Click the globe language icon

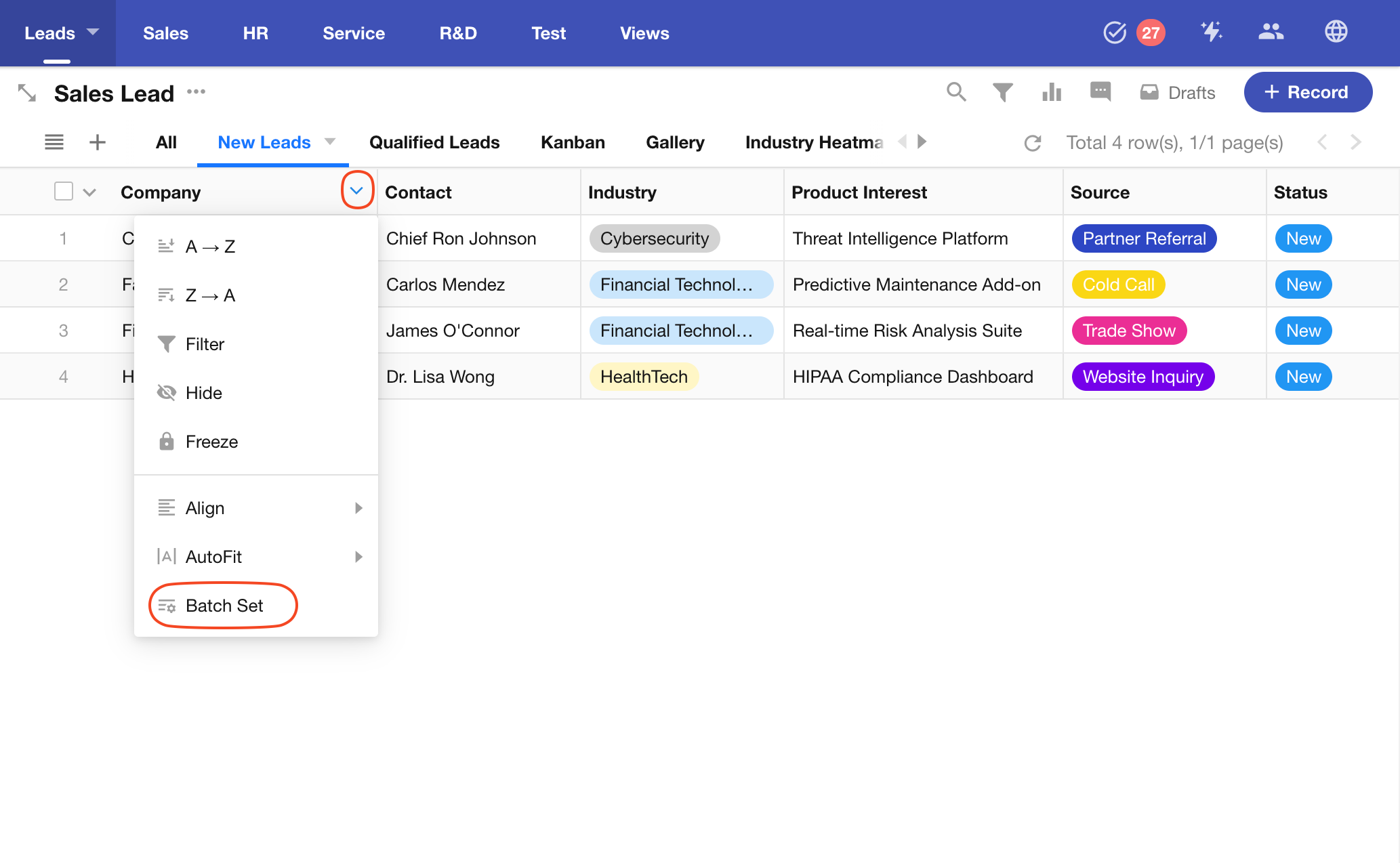(x=1336, y=32)
